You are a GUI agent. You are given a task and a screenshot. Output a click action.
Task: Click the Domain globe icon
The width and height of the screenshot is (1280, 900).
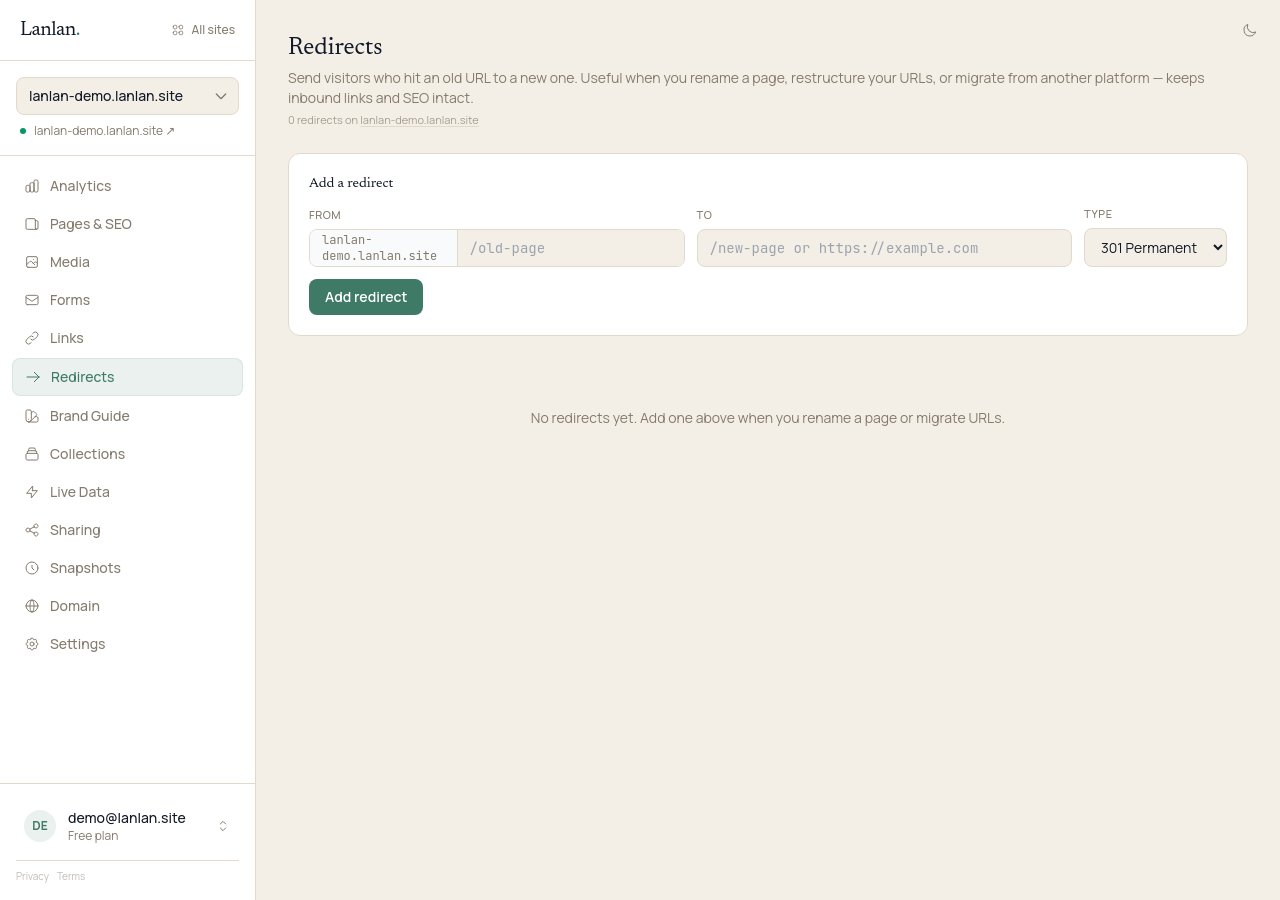click(x=32, y=606)
